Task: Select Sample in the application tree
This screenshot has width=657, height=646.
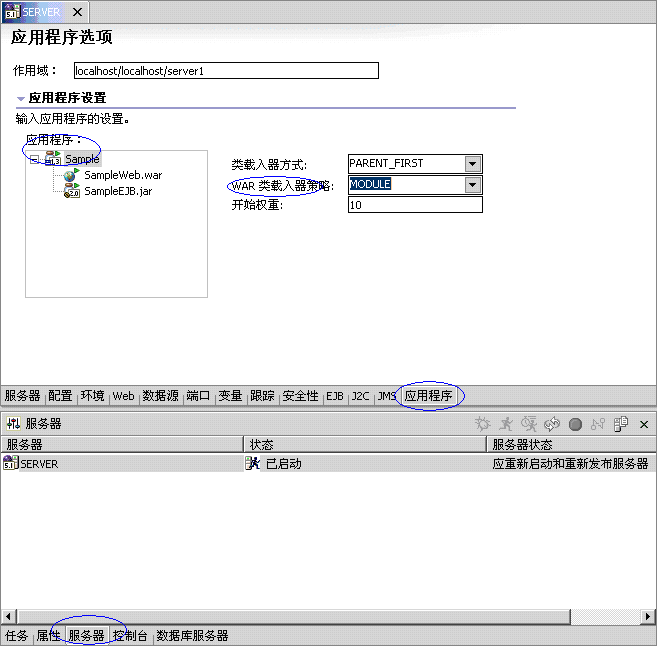Action: 82,159
